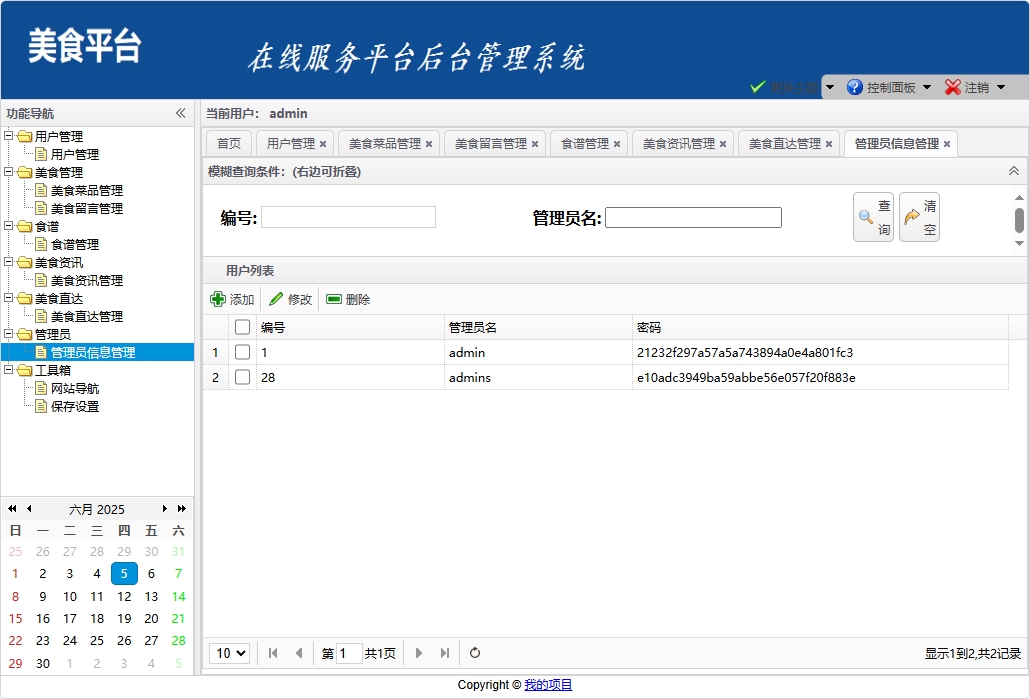Click the green plus Add (添加) icon
Image resolution: width=1030 pixels, height=699 pixels.
(218, 298)
